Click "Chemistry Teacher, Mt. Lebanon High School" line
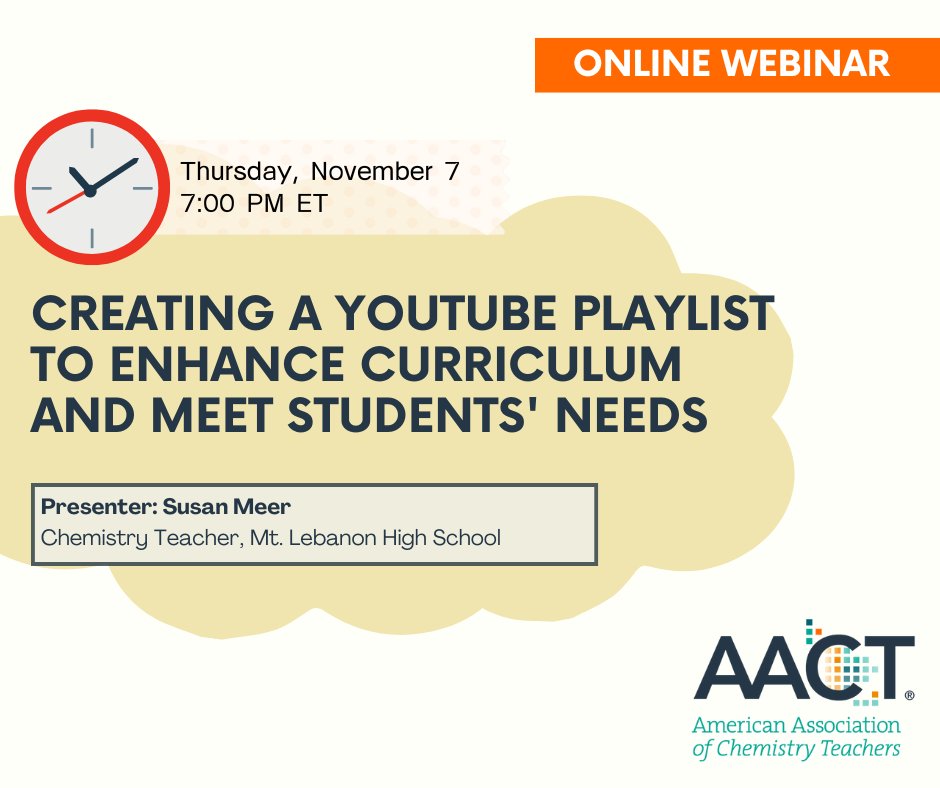 [271, 538]
